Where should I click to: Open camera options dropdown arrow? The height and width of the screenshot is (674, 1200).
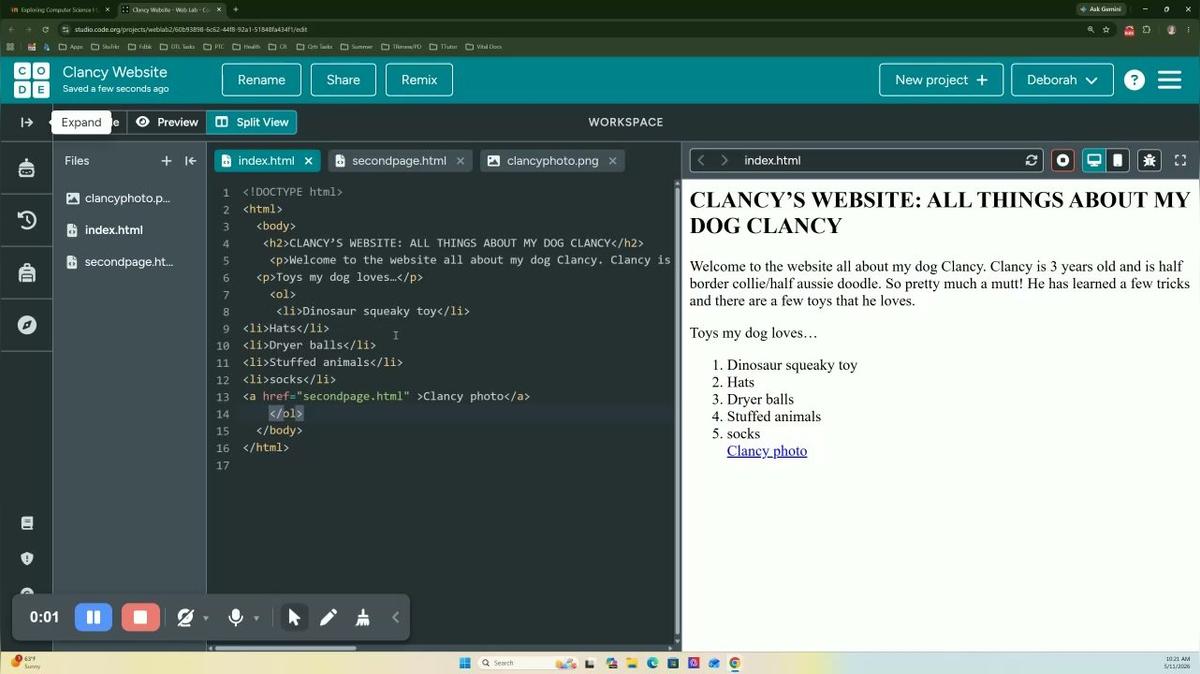click(x=206, y=618)
